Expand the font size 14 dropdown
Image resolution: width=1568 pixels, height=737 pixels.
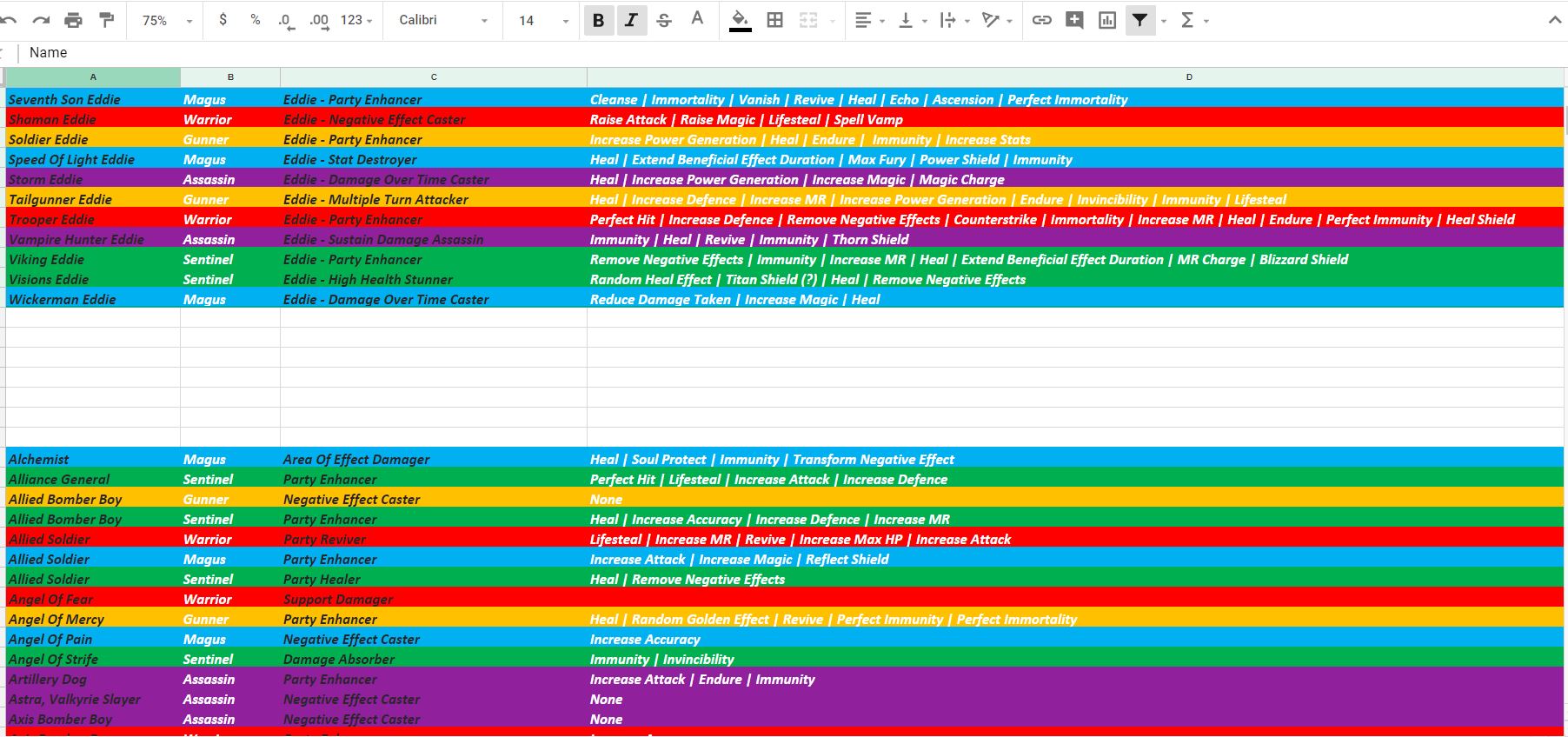543,20
